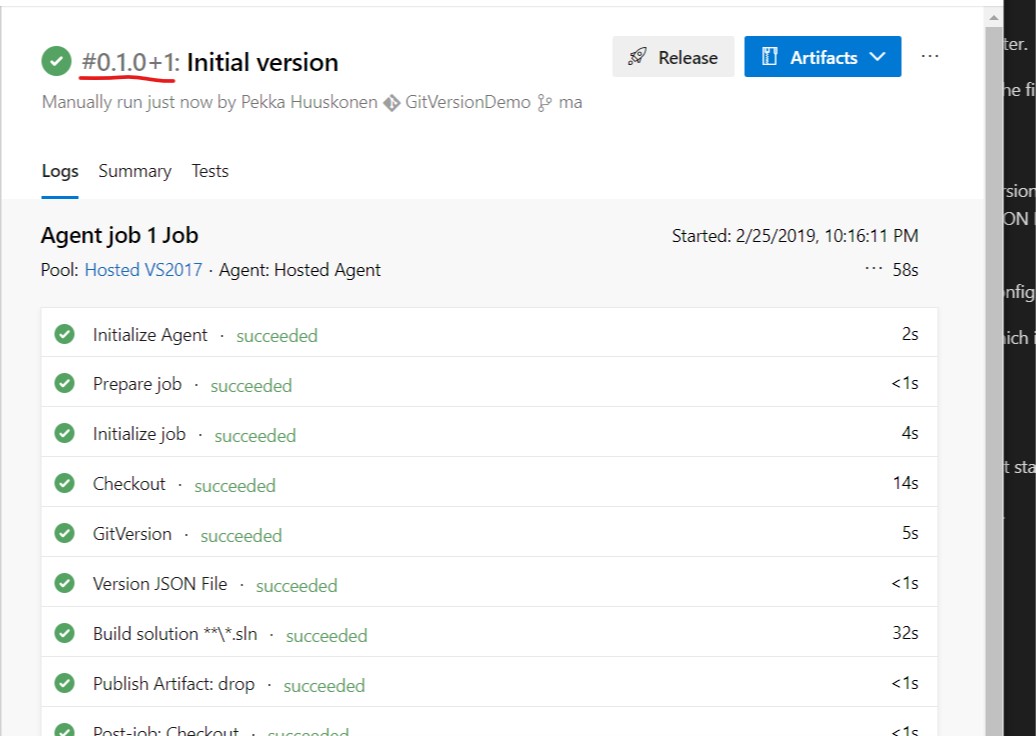Switch to the Summary tab
The width and height of the screenshot is (1036, 736).
(135, 171)
